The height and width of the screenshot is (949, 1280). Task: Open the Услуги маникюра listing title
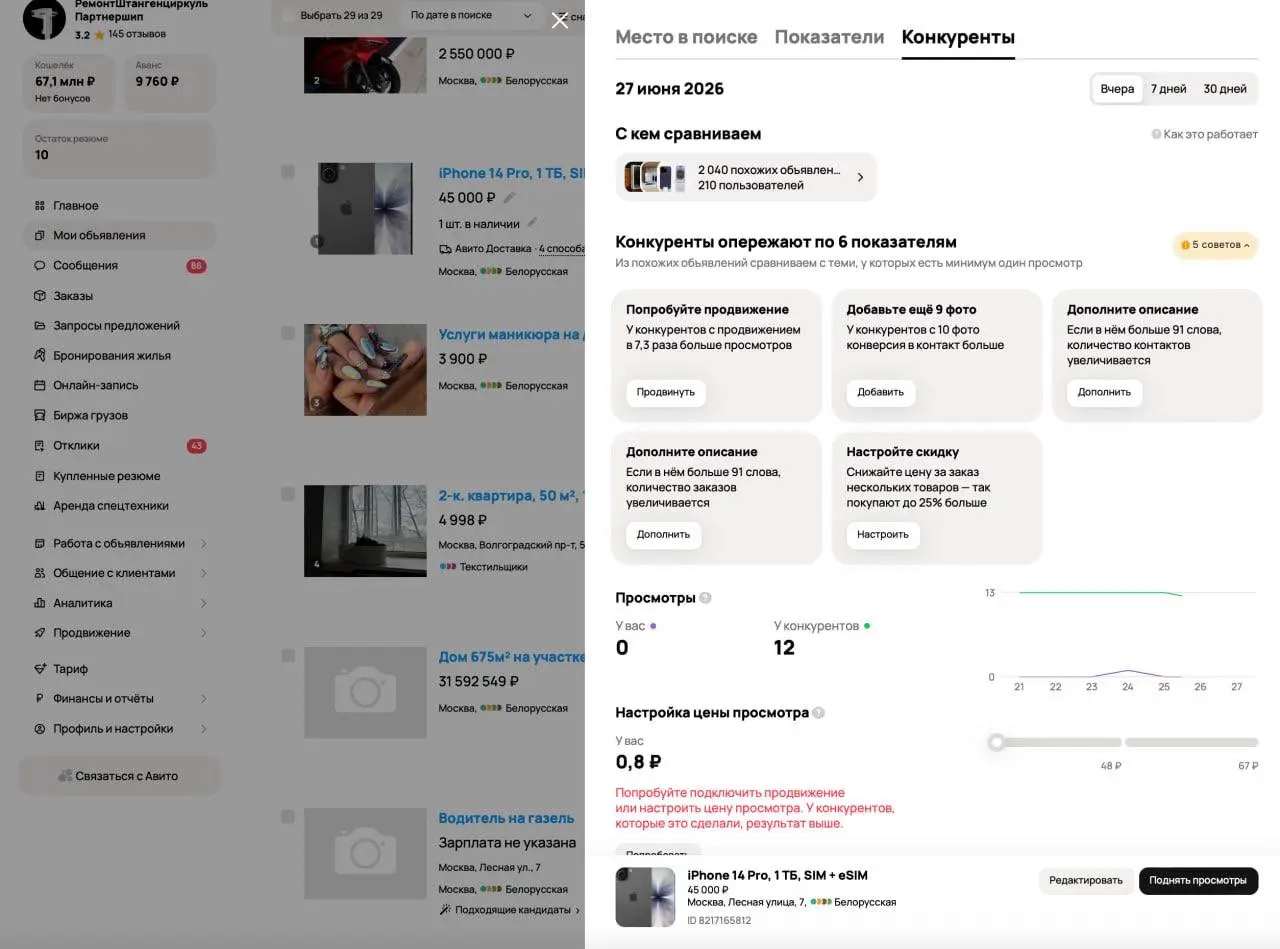tap(511, 335)
